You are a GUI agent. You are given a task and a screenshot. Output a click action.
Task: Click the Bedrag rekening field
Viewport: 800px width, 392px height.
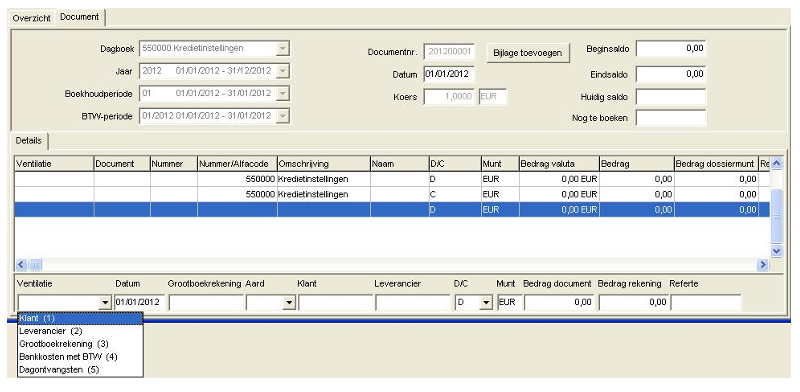click(x=634, y=302)
